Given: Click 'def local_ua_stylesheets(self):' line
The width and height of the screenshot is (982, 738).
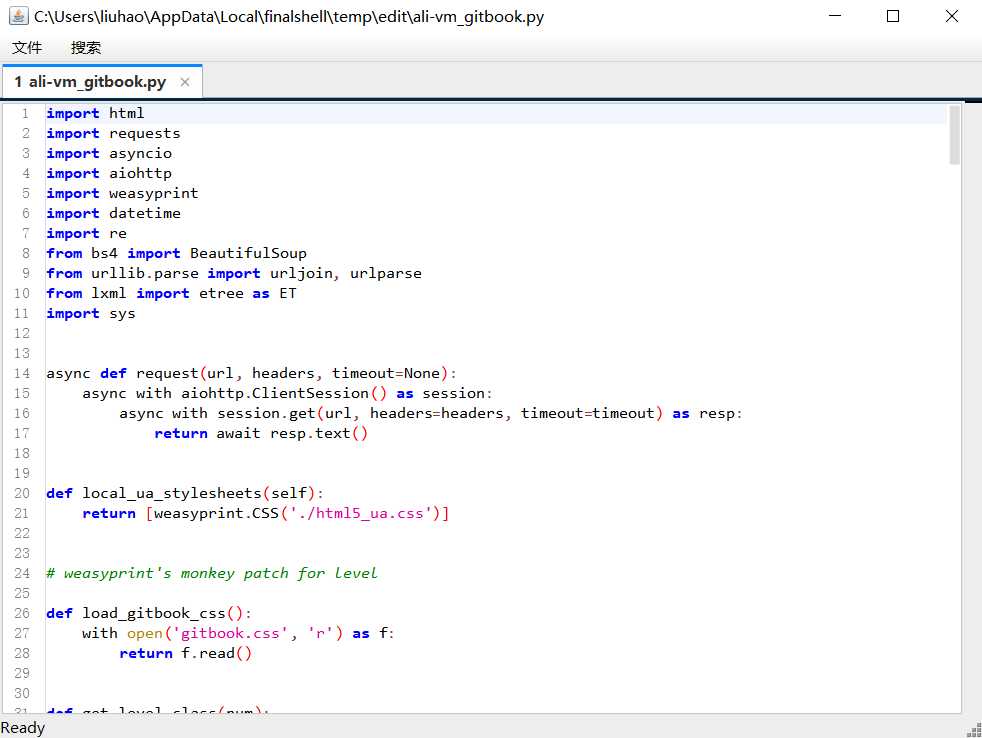Looking at the screenshot, I should [185, 494].
